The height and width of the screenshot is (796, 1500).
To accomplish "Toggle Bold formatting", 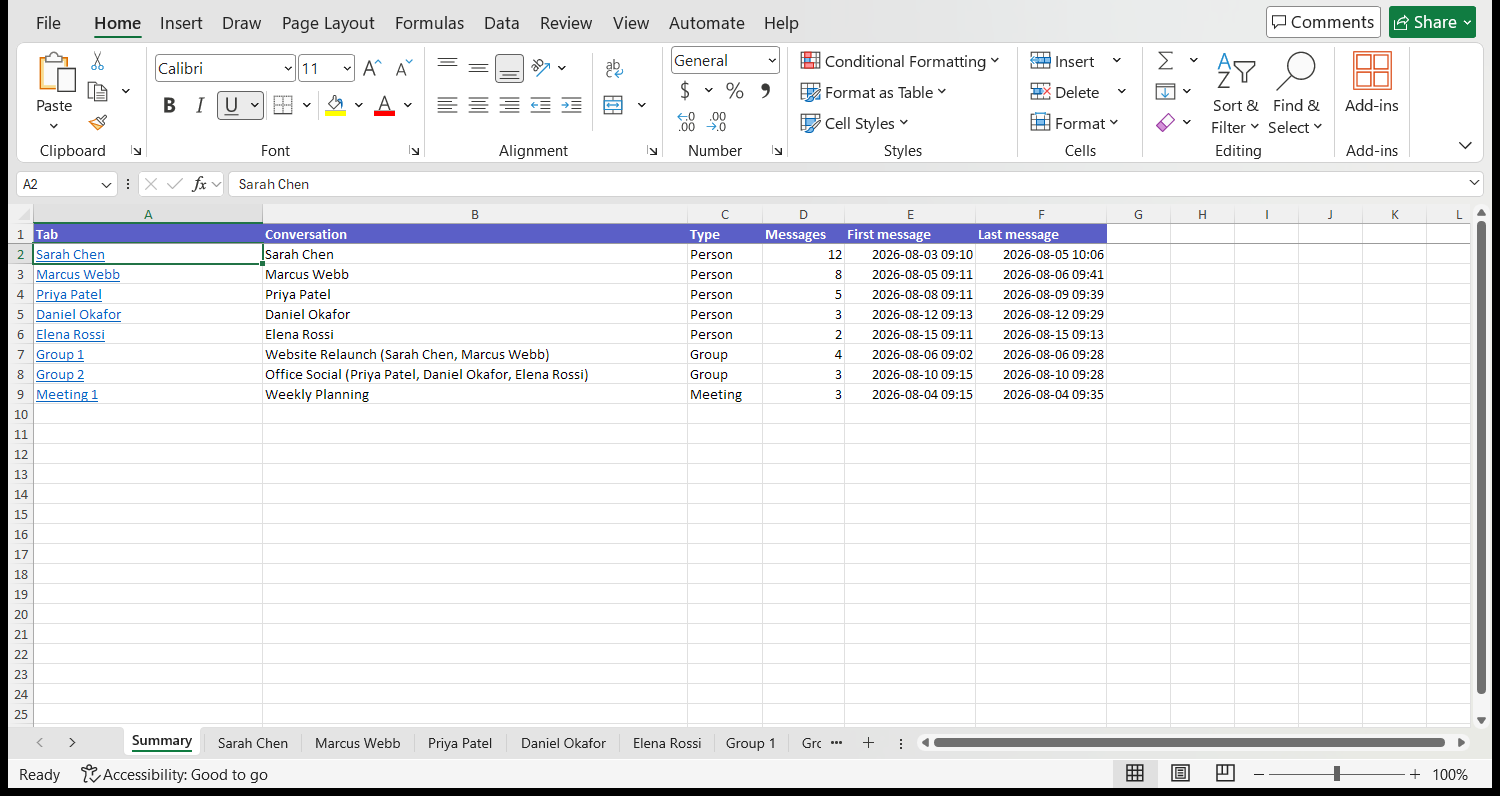I will click(169, 105).
